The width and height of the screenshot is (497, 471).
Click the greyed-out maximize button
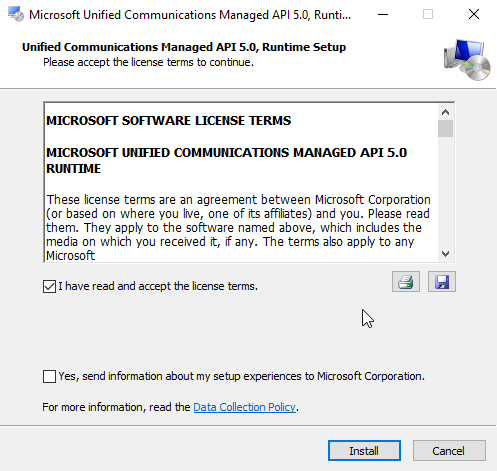point(428,14)
